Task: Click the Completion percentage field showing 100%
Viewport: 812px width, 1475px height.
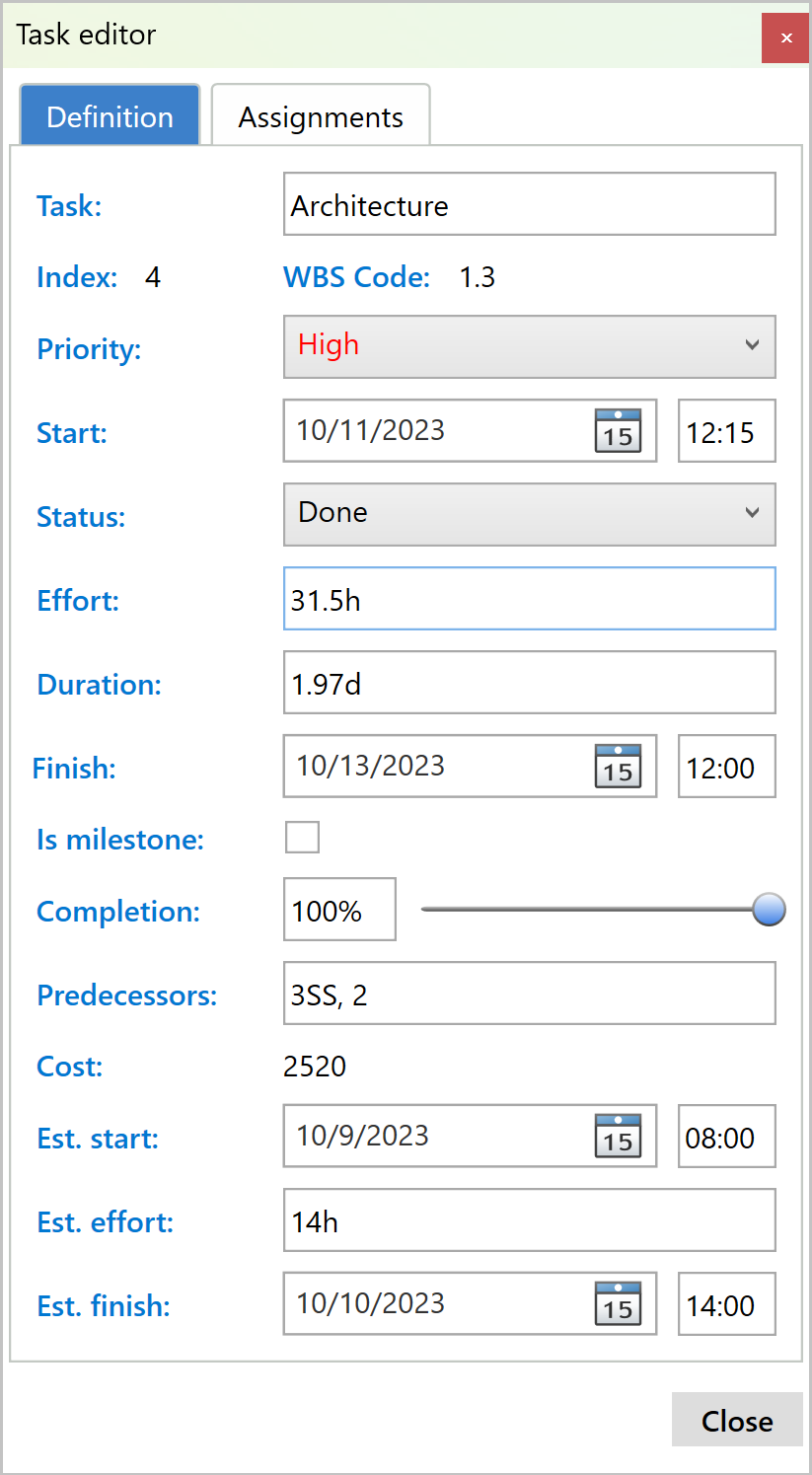Action: [x=339, y=909]
